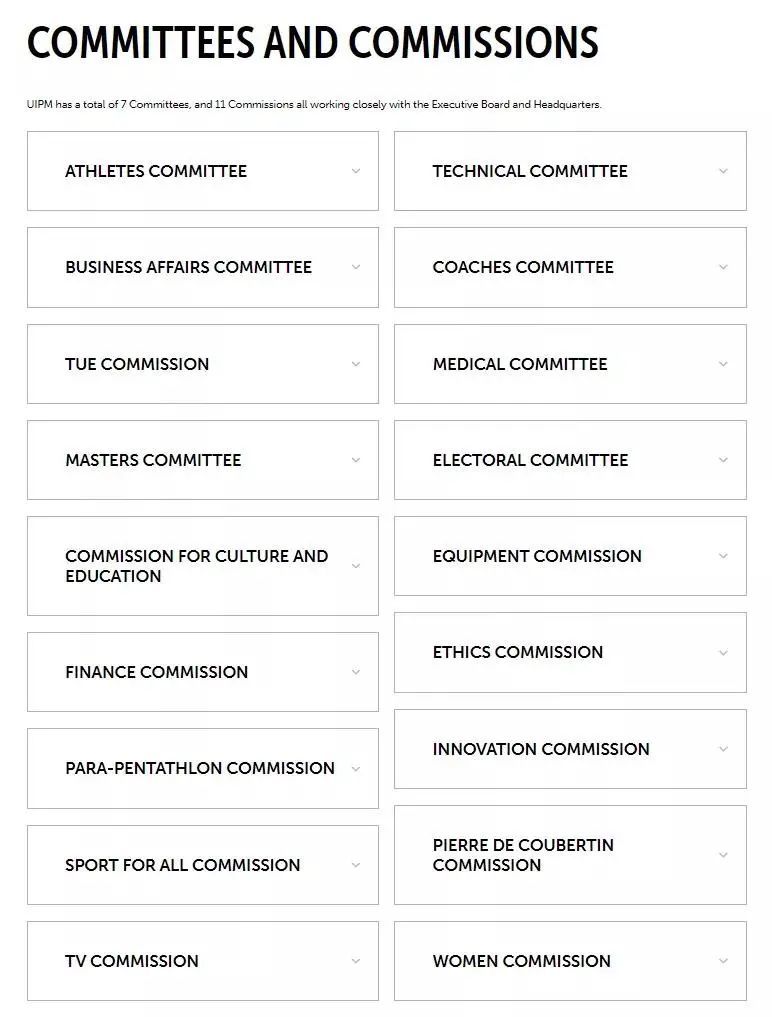Click the Masters Committee chevron icon
The width and height of the screenshot is (772, 1017).
click(x=355, y=460)
